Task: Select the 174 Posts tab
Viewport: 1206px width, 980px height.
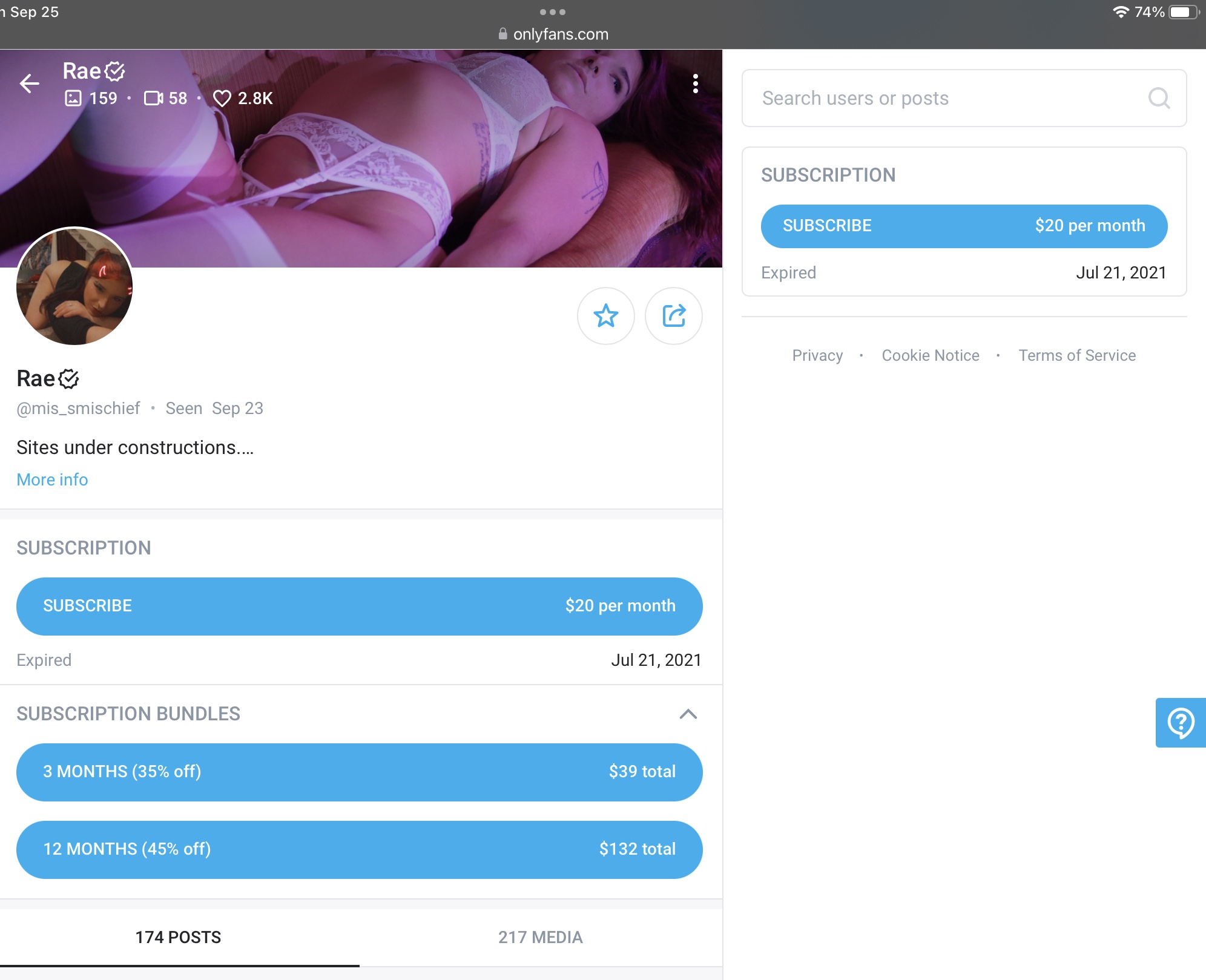Action: click(x=178, y=937)
